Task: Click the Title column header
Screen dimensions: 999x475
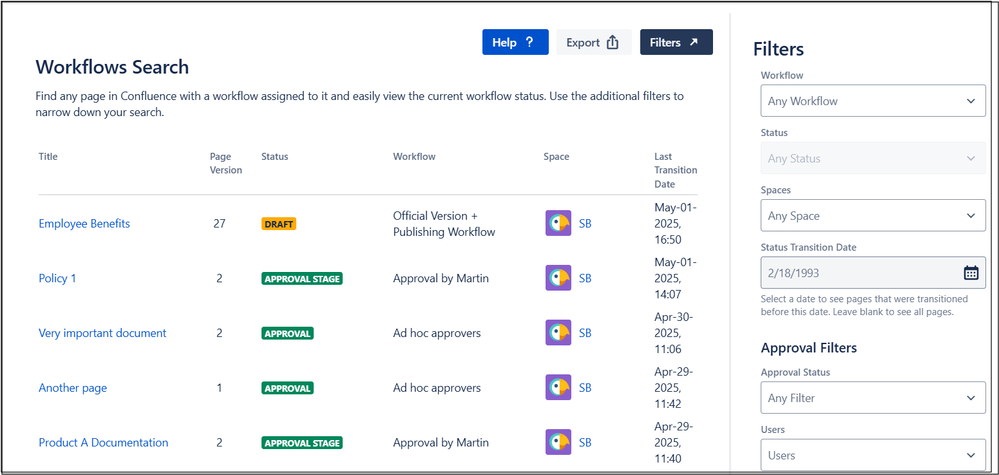Action: (48, 156)
